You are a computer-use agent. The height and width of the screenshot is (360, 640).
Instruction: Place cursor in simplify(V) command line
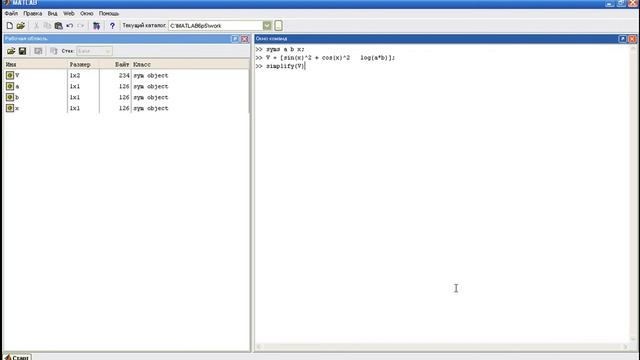pyautogui.click(x=285, y=66)
